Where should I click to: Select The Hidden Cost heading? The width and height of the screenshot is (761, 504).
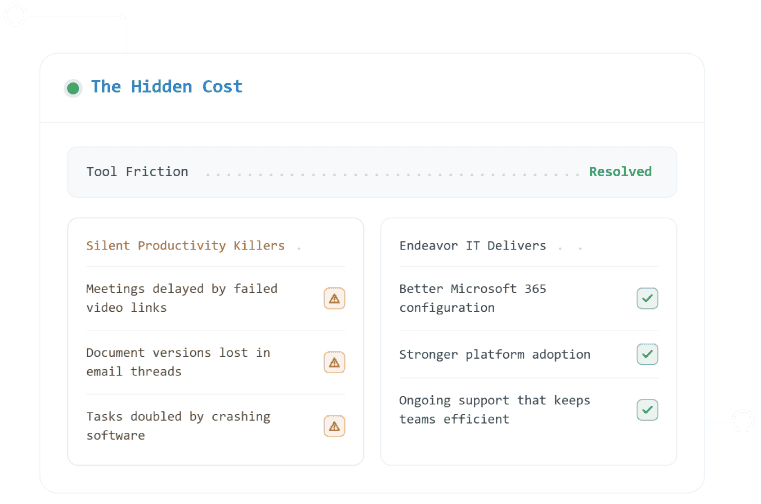click(166, 86)
